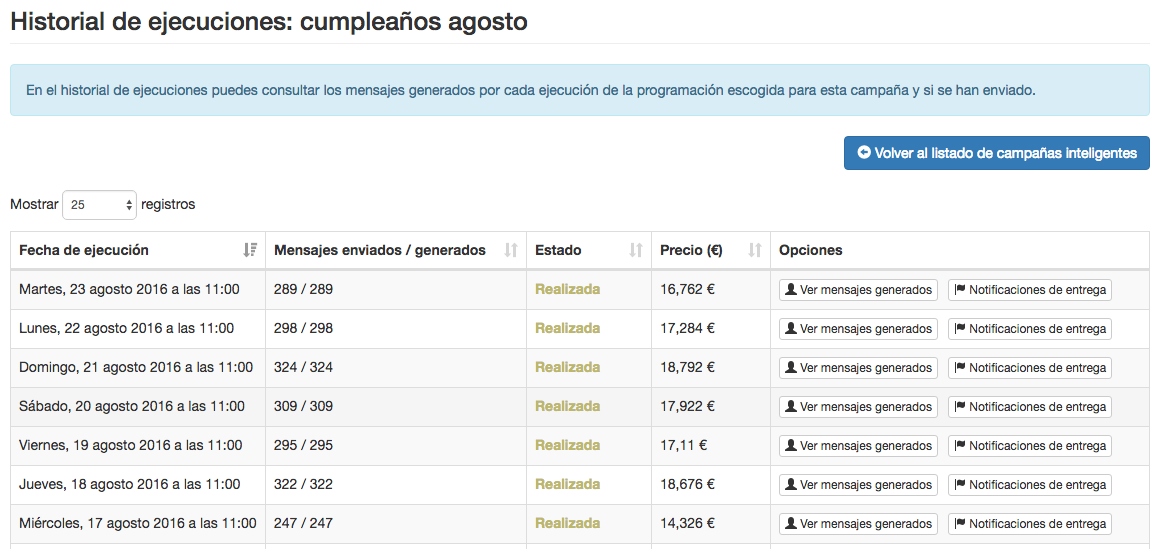The image size is (1164, 549).
Task: Click person icon for Viernes 19 agosto row
Action: tap(791, 446)
